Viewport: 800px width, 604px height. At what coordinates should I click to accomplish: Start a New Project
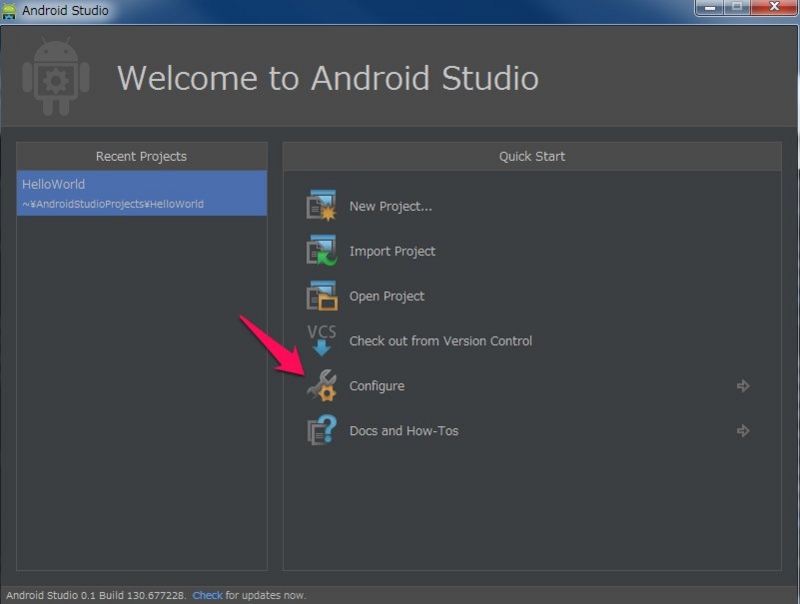pyautogui.click(x=390, y=206)
